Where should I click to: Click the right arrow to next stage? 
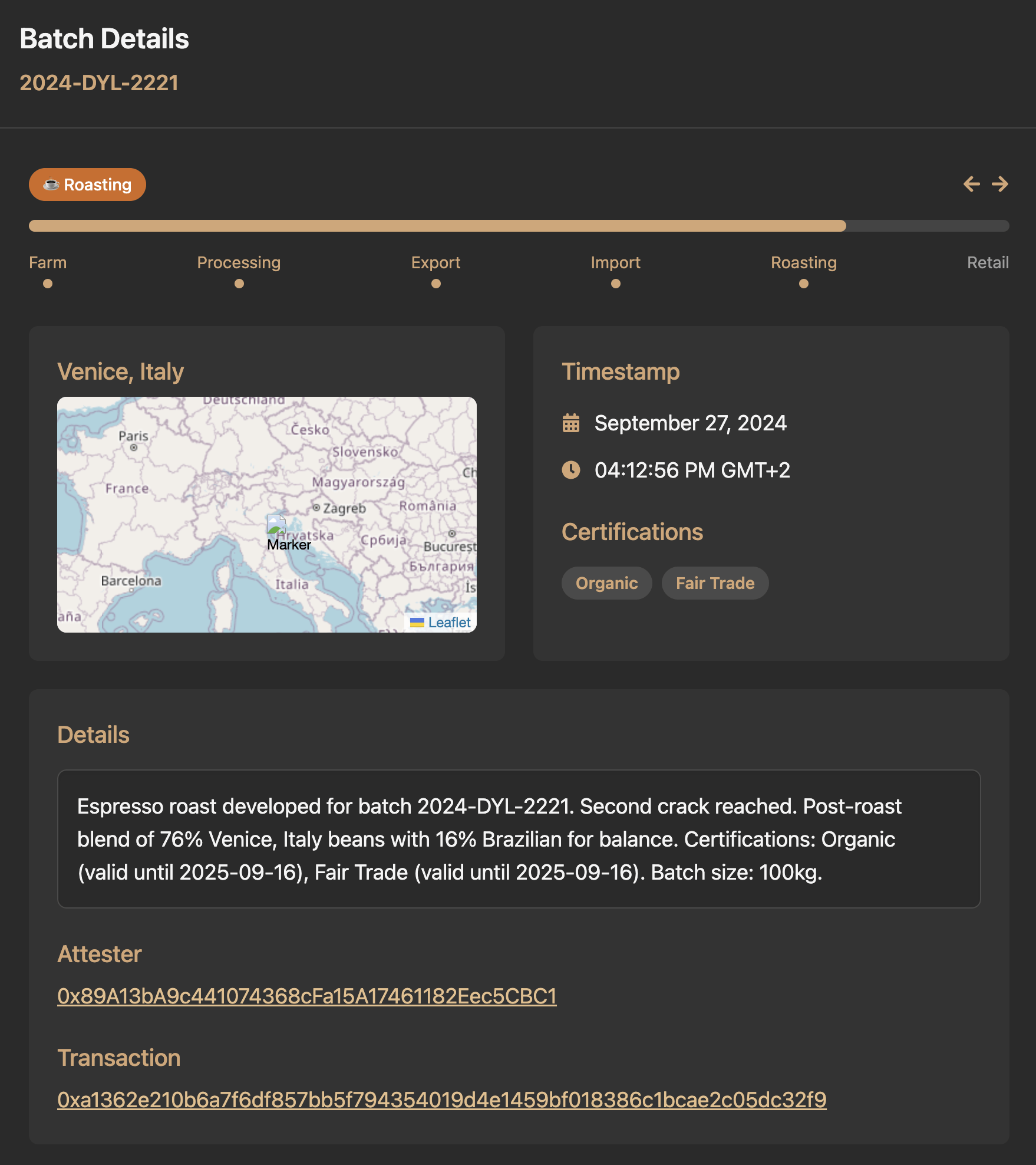1000,184
